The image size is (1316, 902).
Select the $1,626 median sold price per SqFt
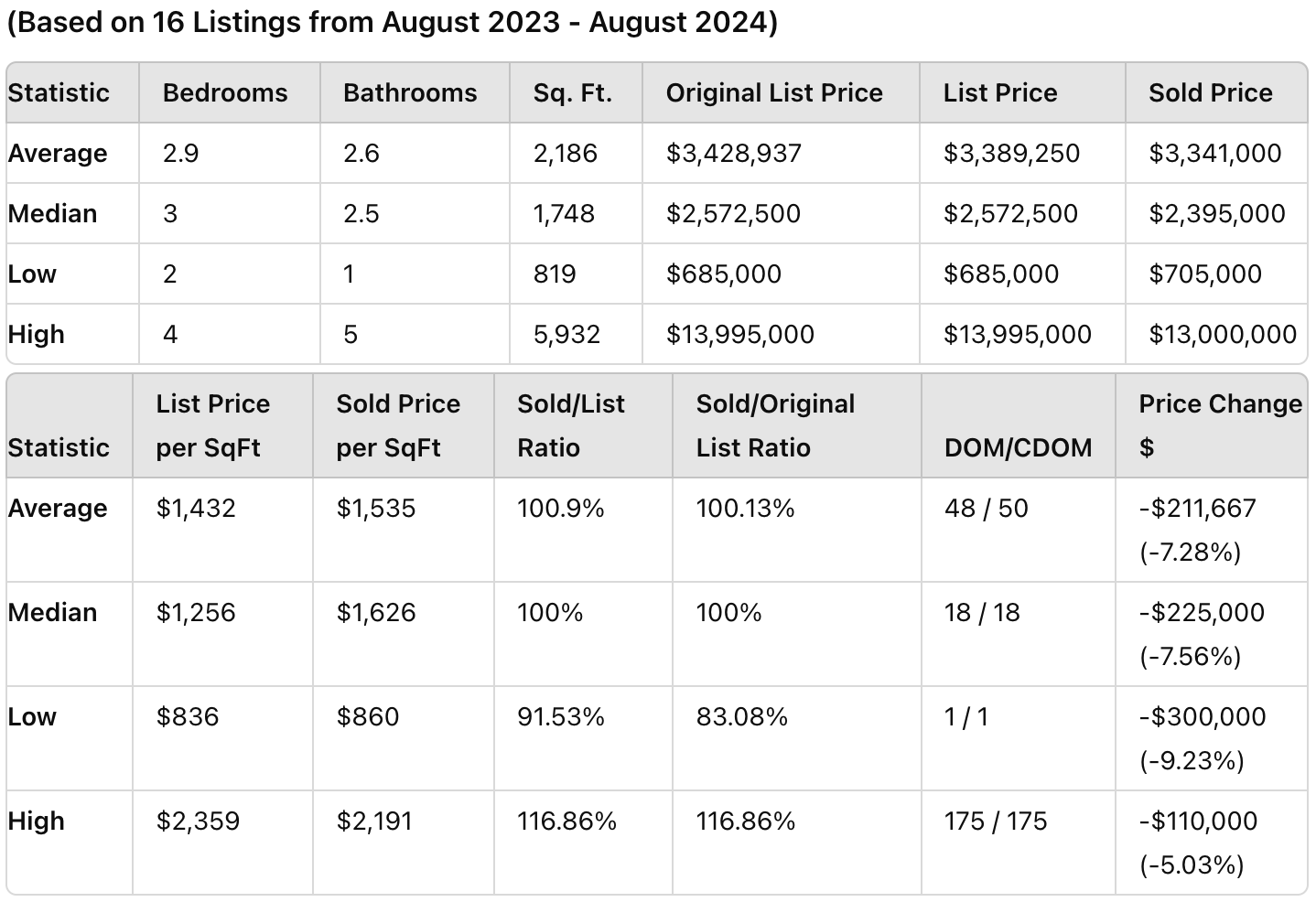(x=376, y=612)
